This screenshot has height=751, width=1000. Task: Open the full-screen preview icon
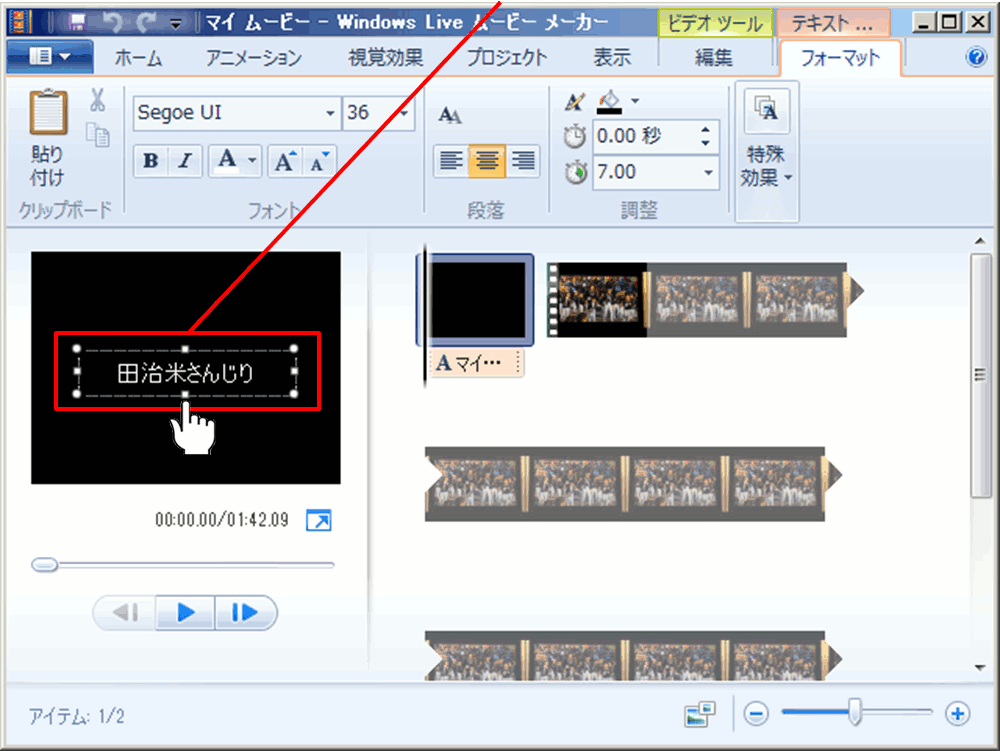pos(318,520)
